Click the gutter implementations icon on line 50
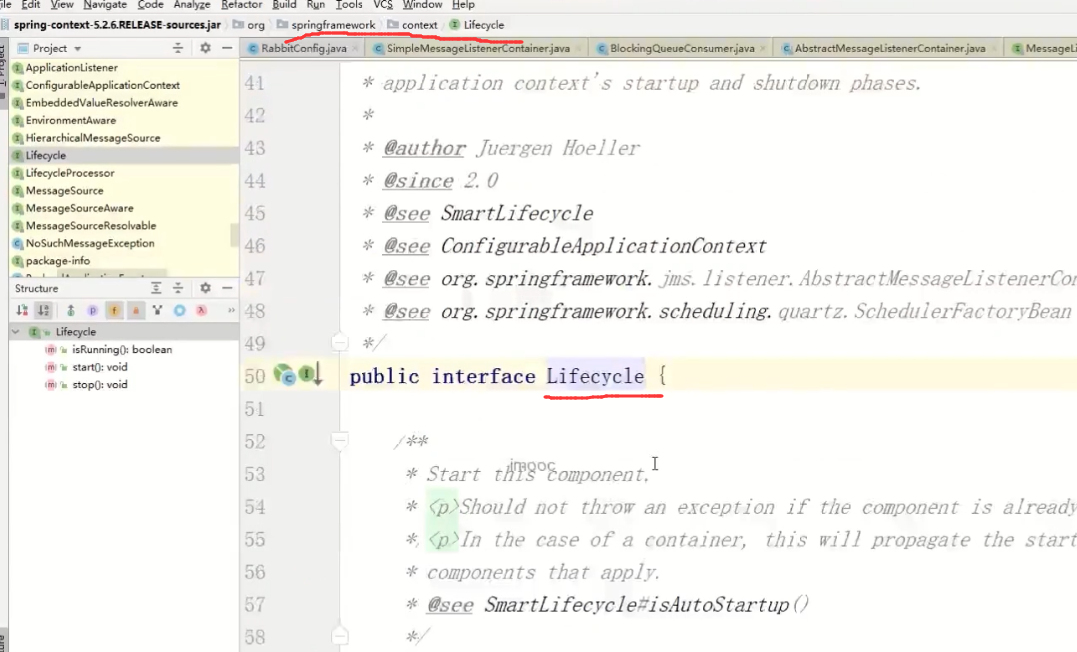Image resolution: width=1077 pixels, height=652 pixels. coord(284,375)
